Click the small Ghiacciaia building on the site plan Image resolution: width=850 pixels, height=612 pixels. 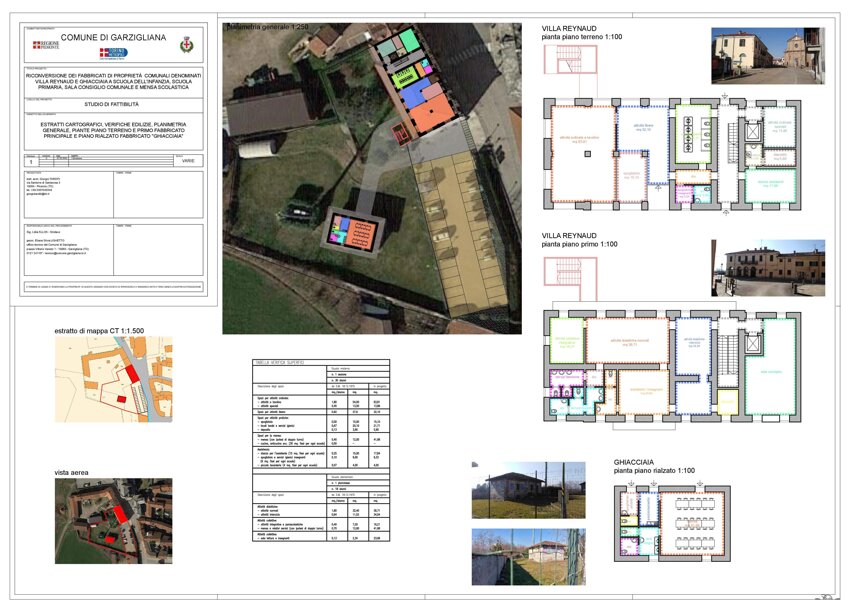point(355,230)
